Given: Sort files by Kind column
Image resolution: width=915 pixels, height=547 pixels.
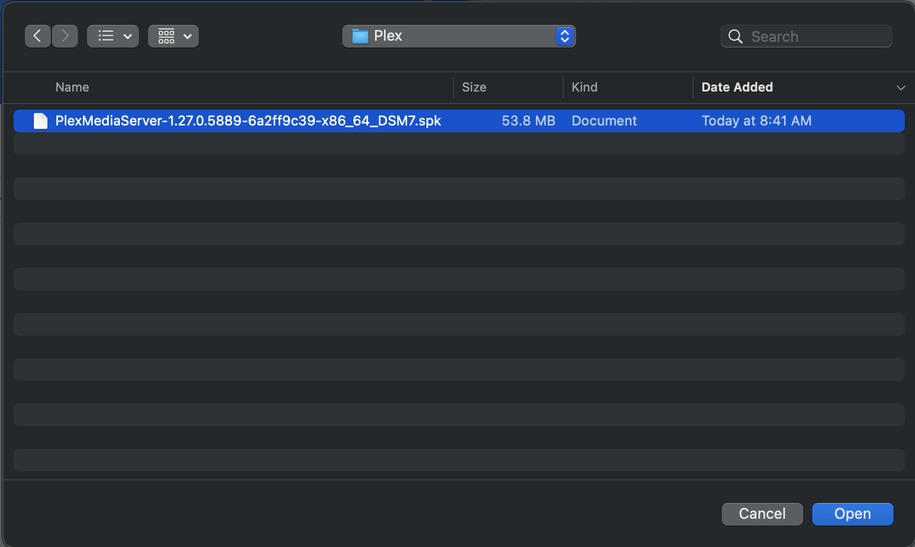Looking at the screenshot, I should click(x=584, y=87).
